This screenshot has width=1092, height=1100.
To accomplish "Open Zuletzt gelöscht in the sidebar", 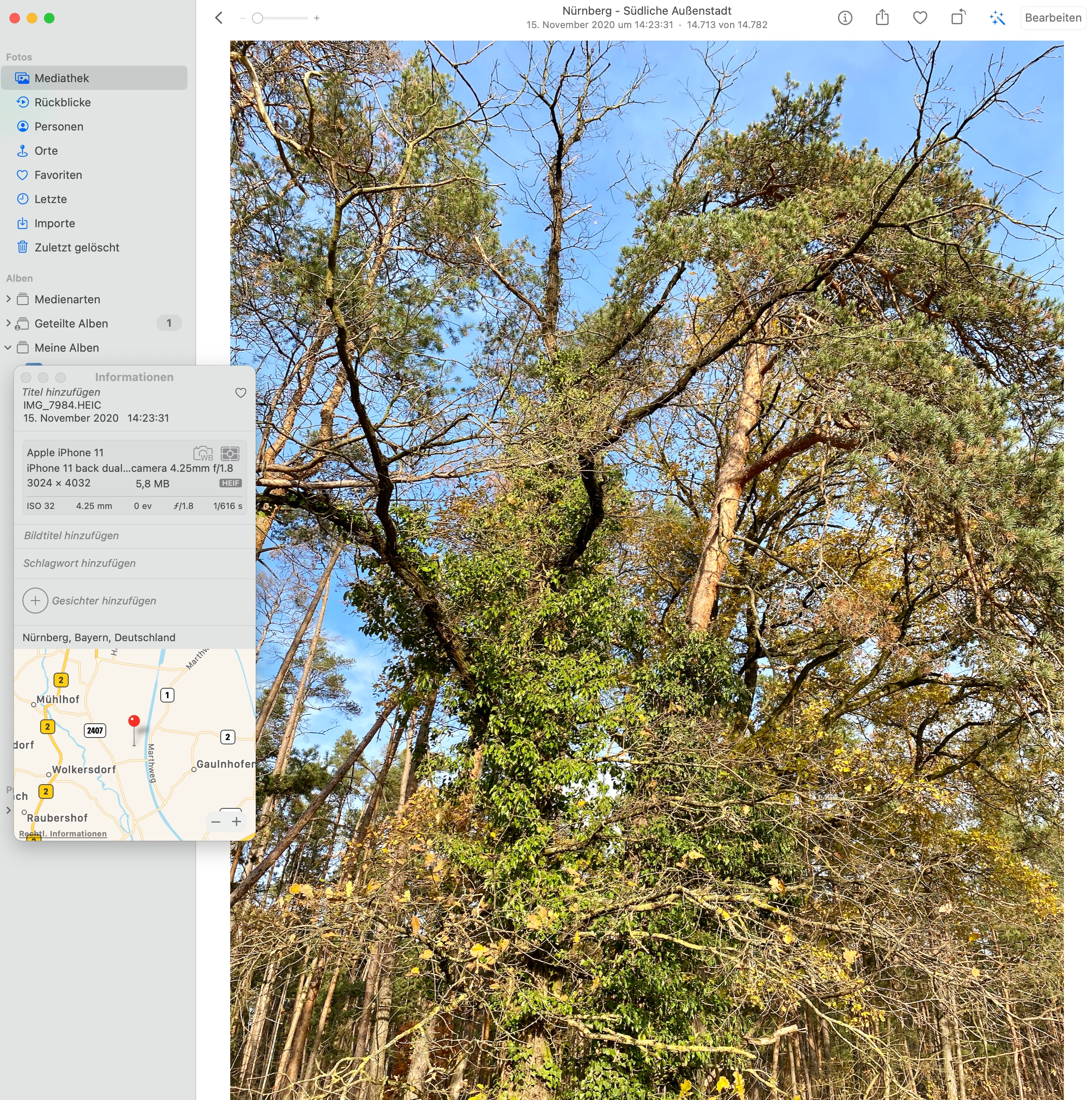I will point(76,248).
